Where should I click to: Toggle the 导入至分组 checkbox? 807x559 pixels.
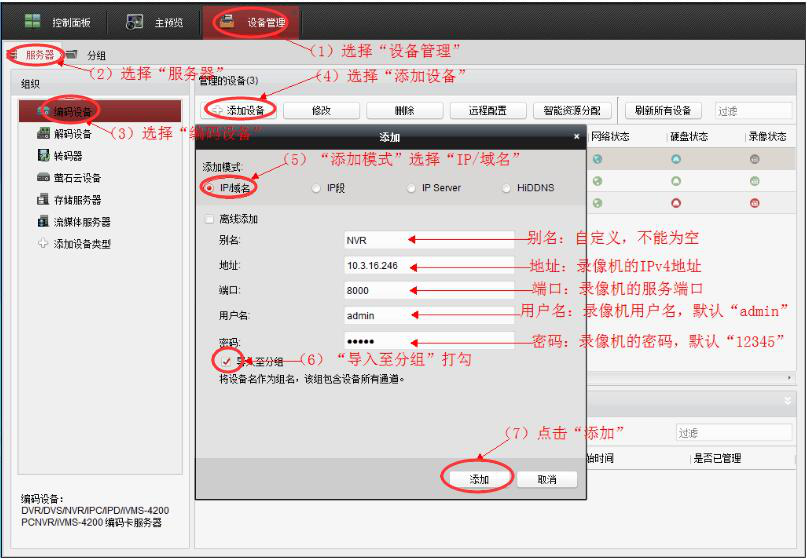click(226, 361)
